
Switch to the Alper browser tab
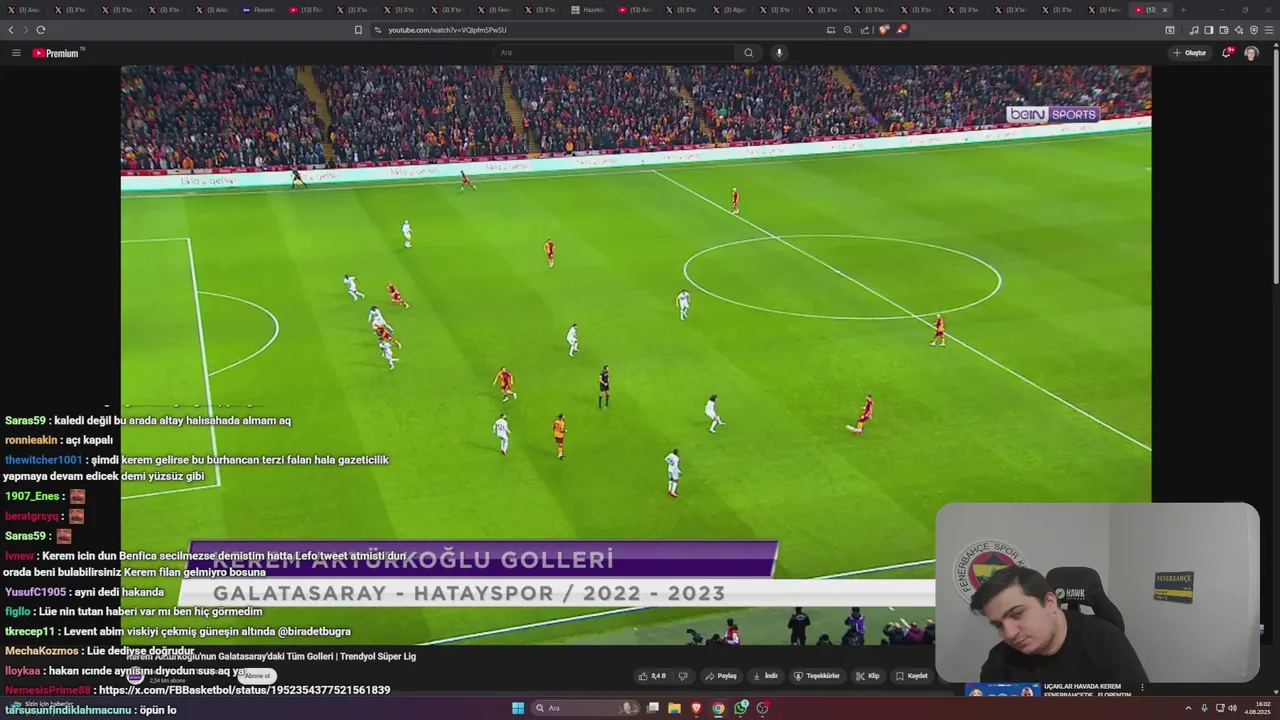point(731,10)
